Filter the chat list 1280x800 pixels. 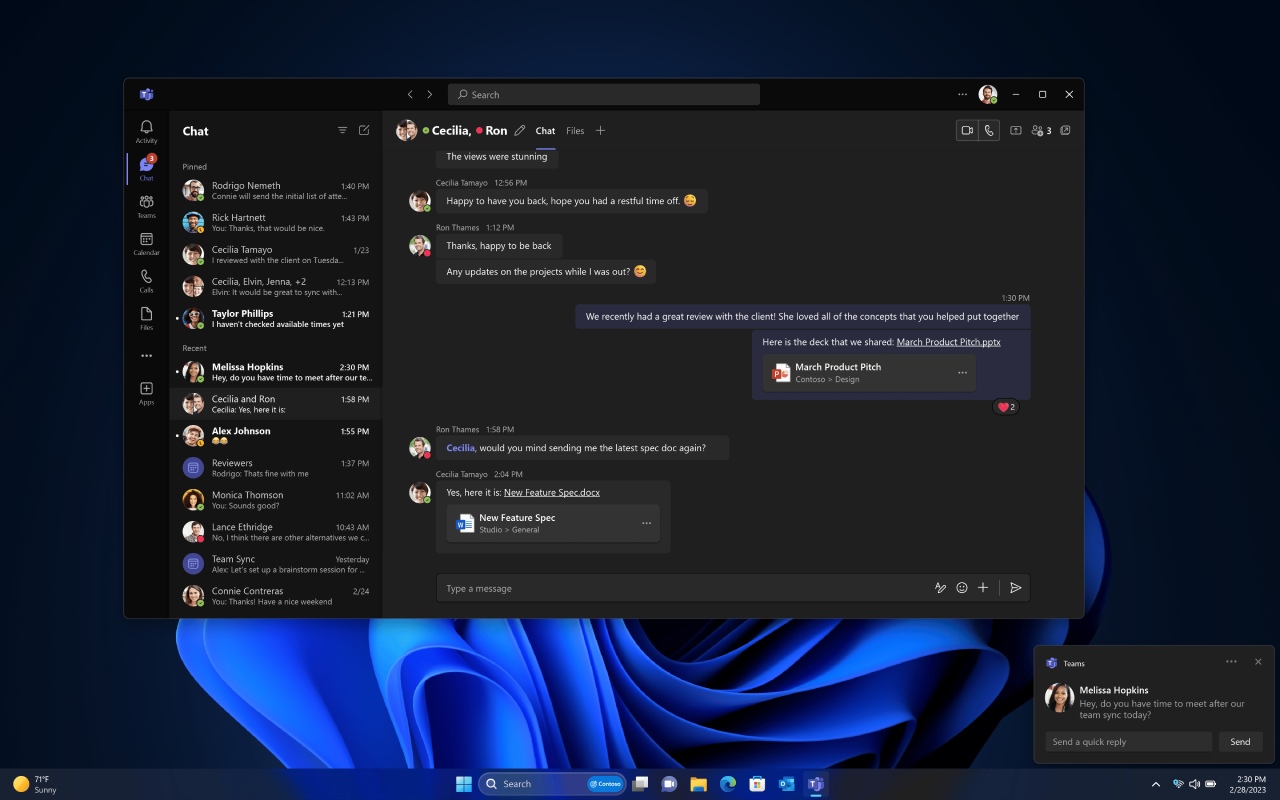click(342, 131)
